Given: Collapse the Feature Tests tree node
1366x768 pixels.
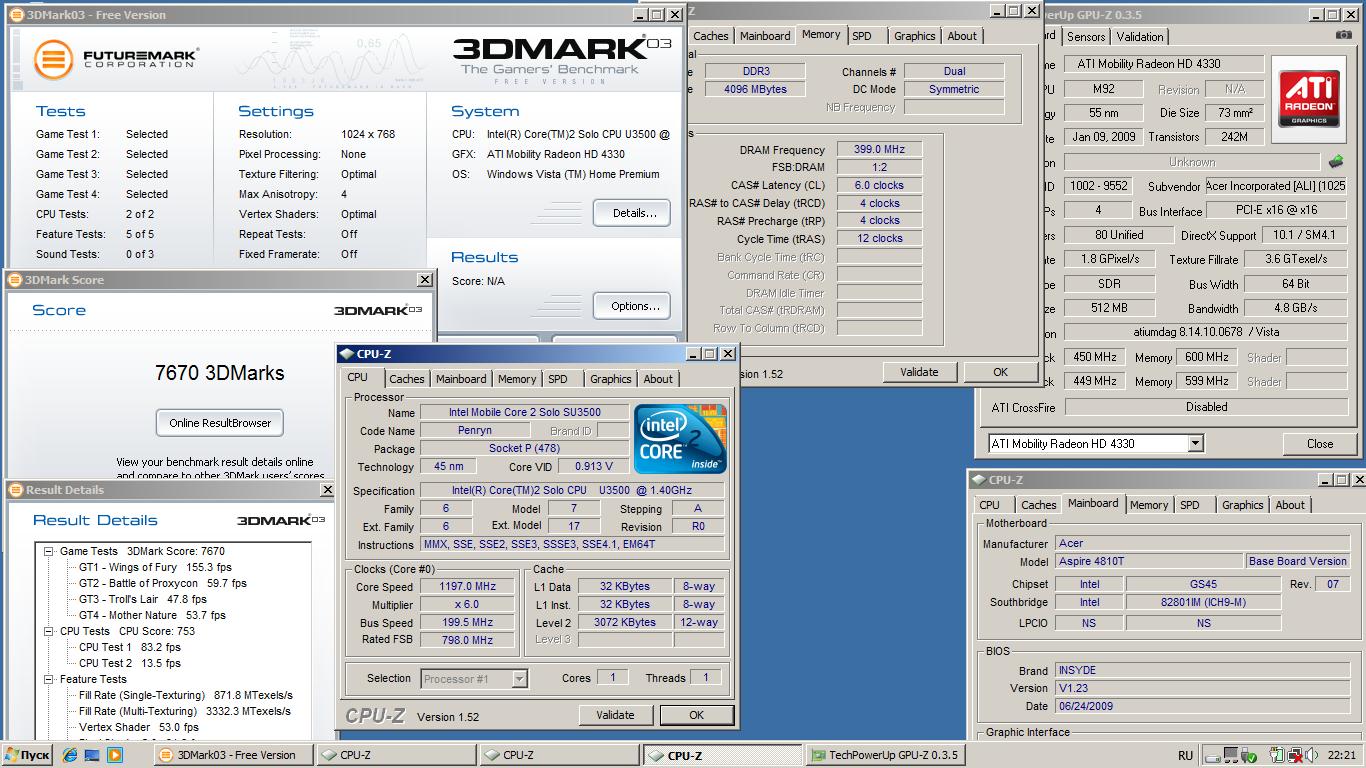Looking at the screenshot, I should (x=47, y=679).
